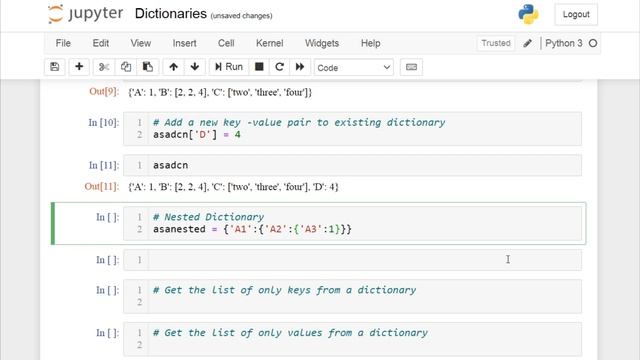Click the kernel idle circle indicator

pos(593,43)
